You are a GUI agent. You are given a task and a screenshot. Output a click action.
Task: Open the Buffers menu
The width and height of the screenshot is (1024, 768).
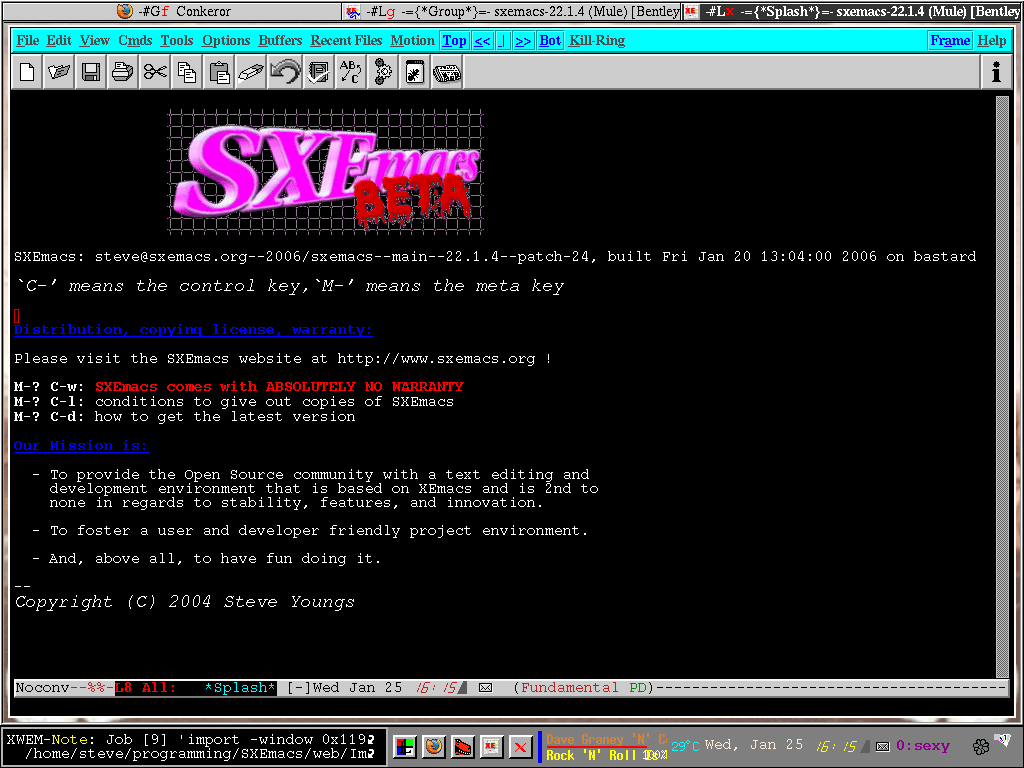[280, 40]
